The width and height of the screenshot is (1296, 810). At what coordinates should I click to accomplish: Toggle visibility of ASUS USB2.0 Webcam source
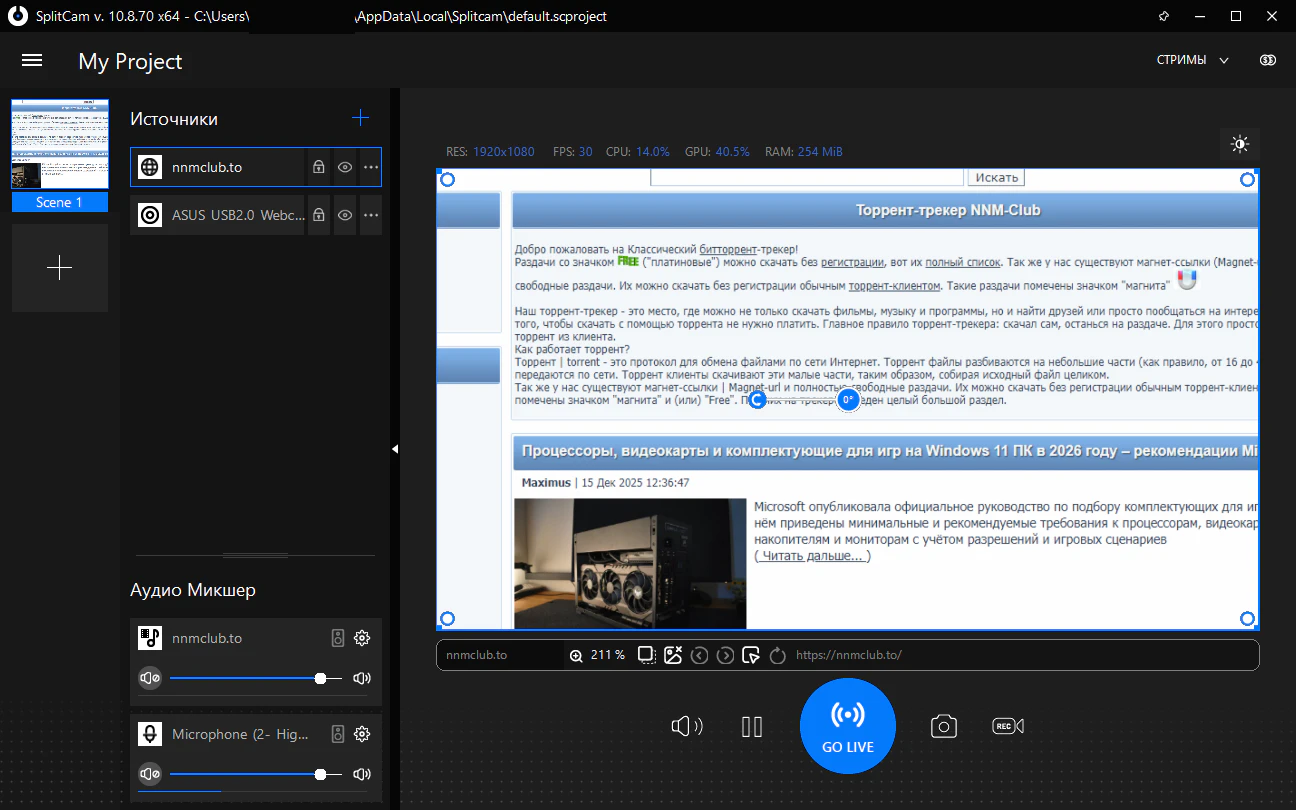345,215
